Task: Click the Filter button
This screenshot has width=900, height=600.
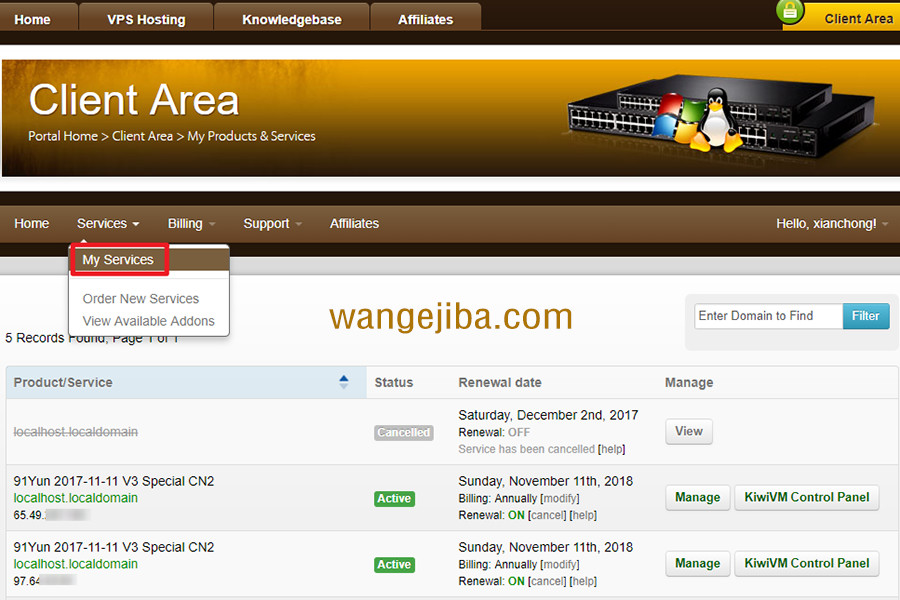Action: [866, 316]
